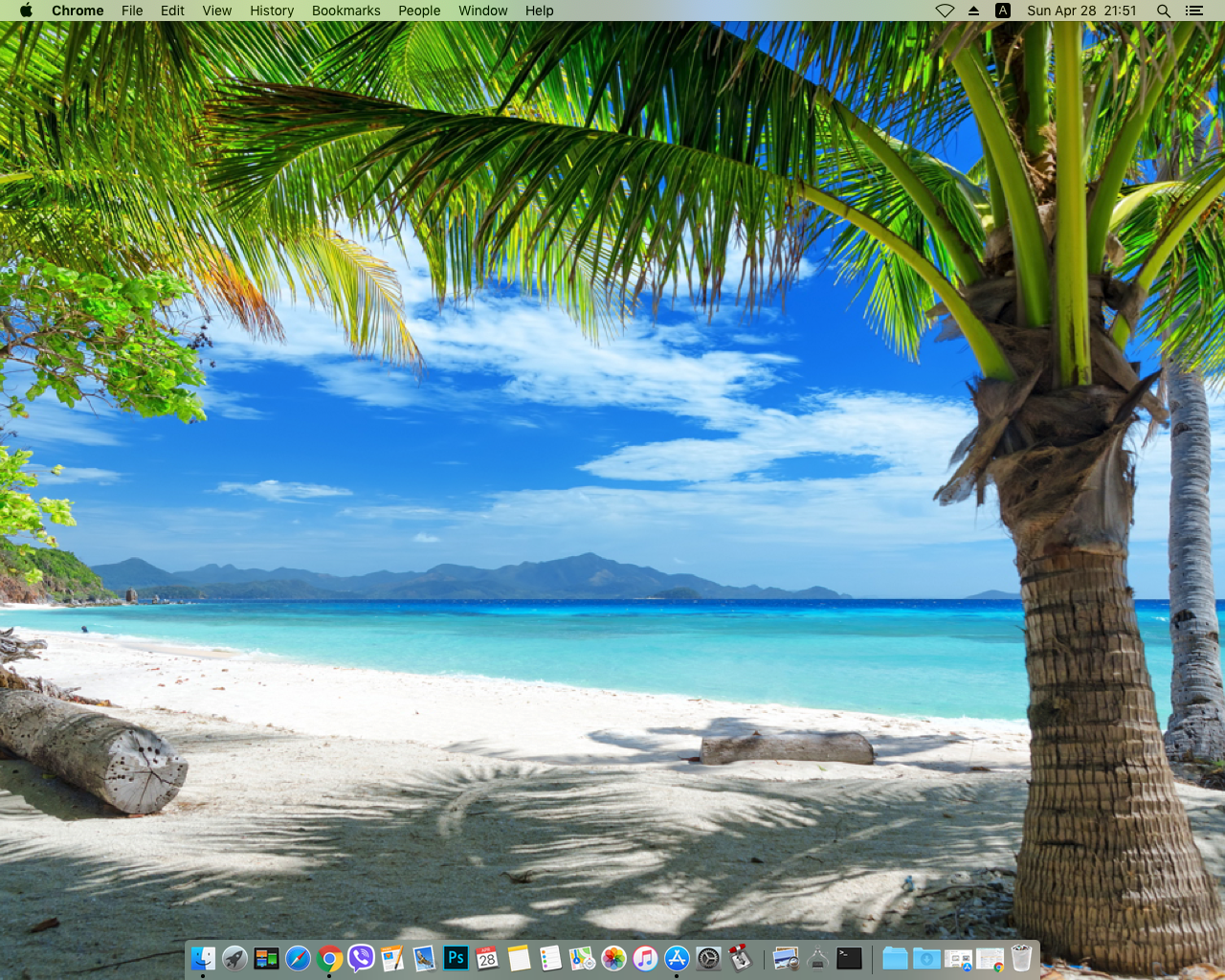The image size is (1225, 980).
Task: Open Terminal from the dock
Action: (849, 958)
